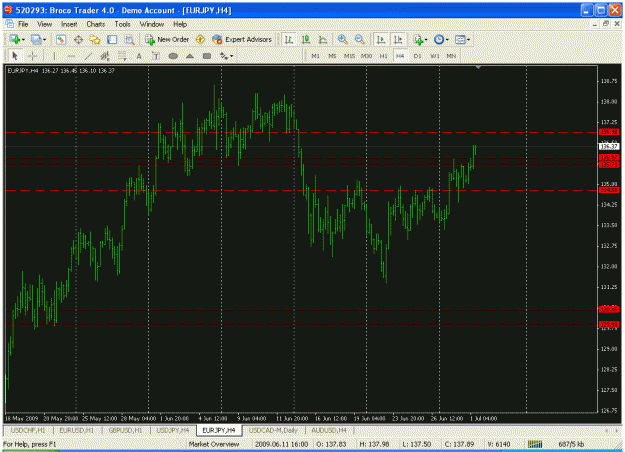Viewport: 625px width, 452px height.
Task: Toggle the Terminal window icon
Action: [x=112, y=39]
